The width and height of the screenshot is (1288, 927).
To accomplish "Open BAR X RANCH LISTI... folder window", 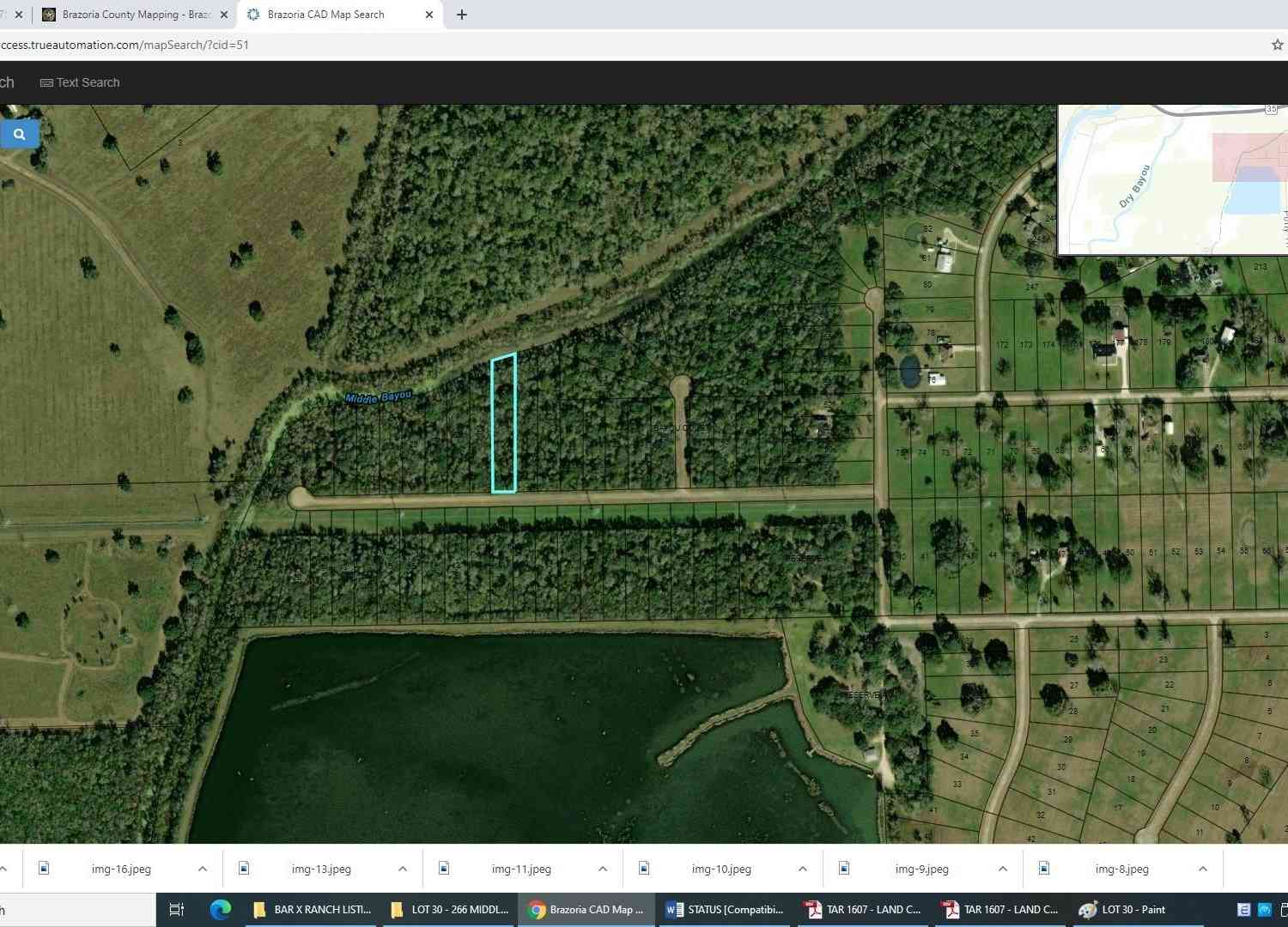I will tap(312, 910).
